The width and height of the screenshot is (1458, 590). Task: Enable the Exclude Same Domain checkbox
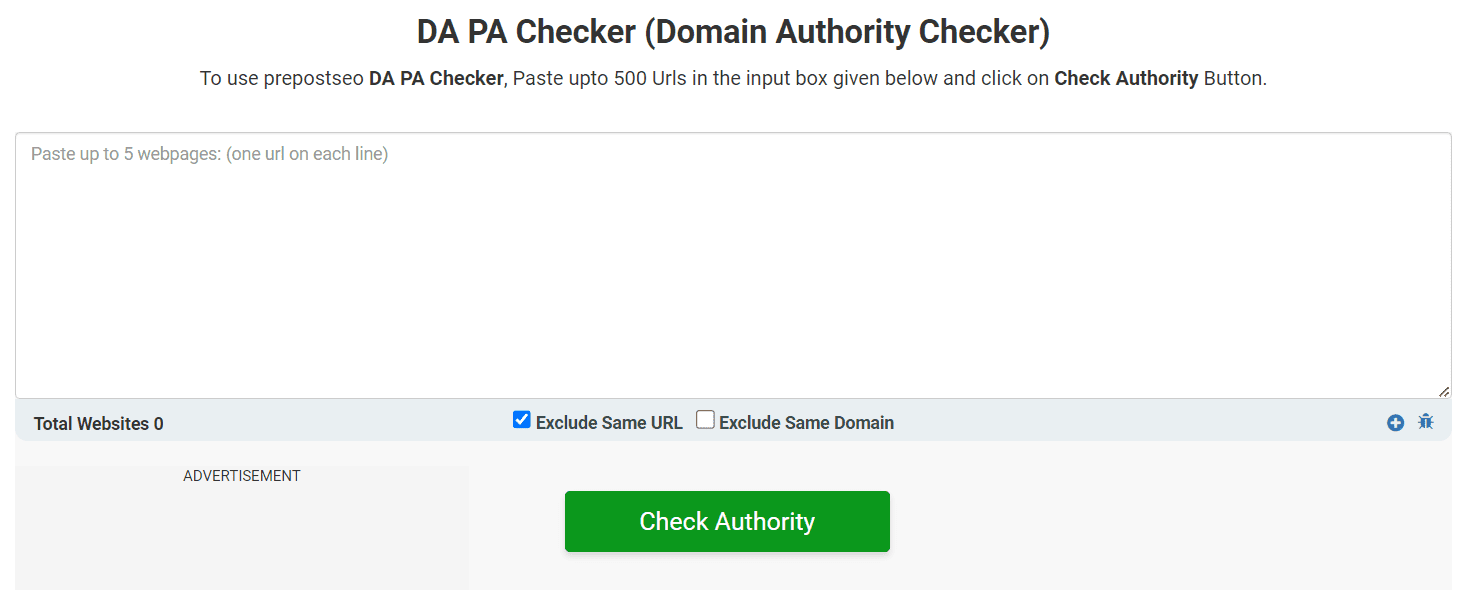pos(705,419)
